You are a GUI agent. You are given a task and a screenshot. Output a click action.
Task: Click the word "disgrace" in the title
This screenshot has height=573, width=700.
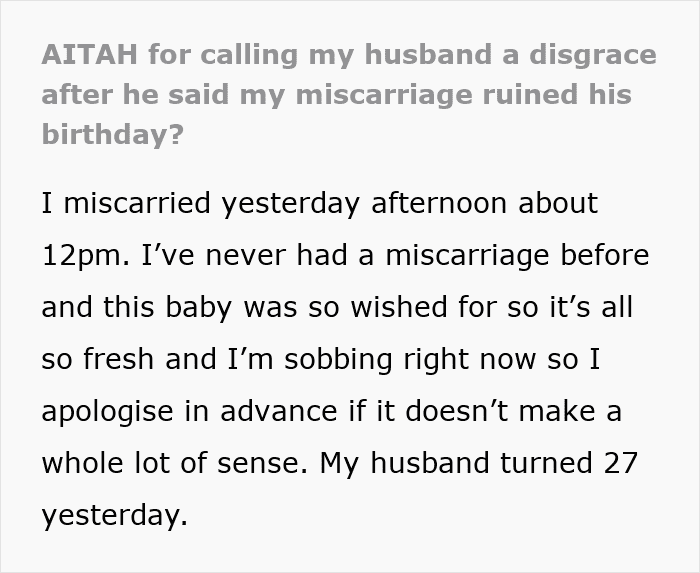[x=593, y=55]
